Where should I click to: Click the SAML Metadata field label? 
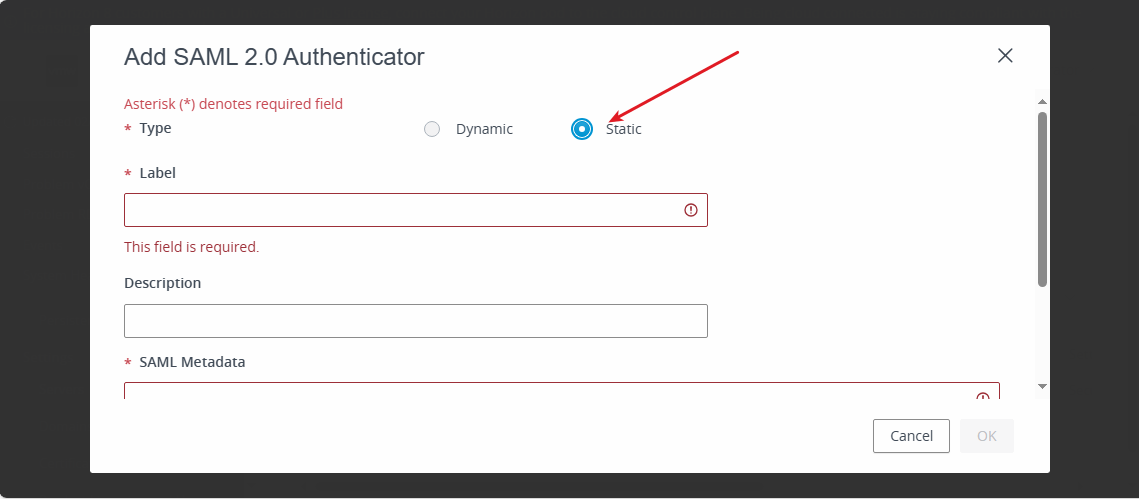[192, 362]
